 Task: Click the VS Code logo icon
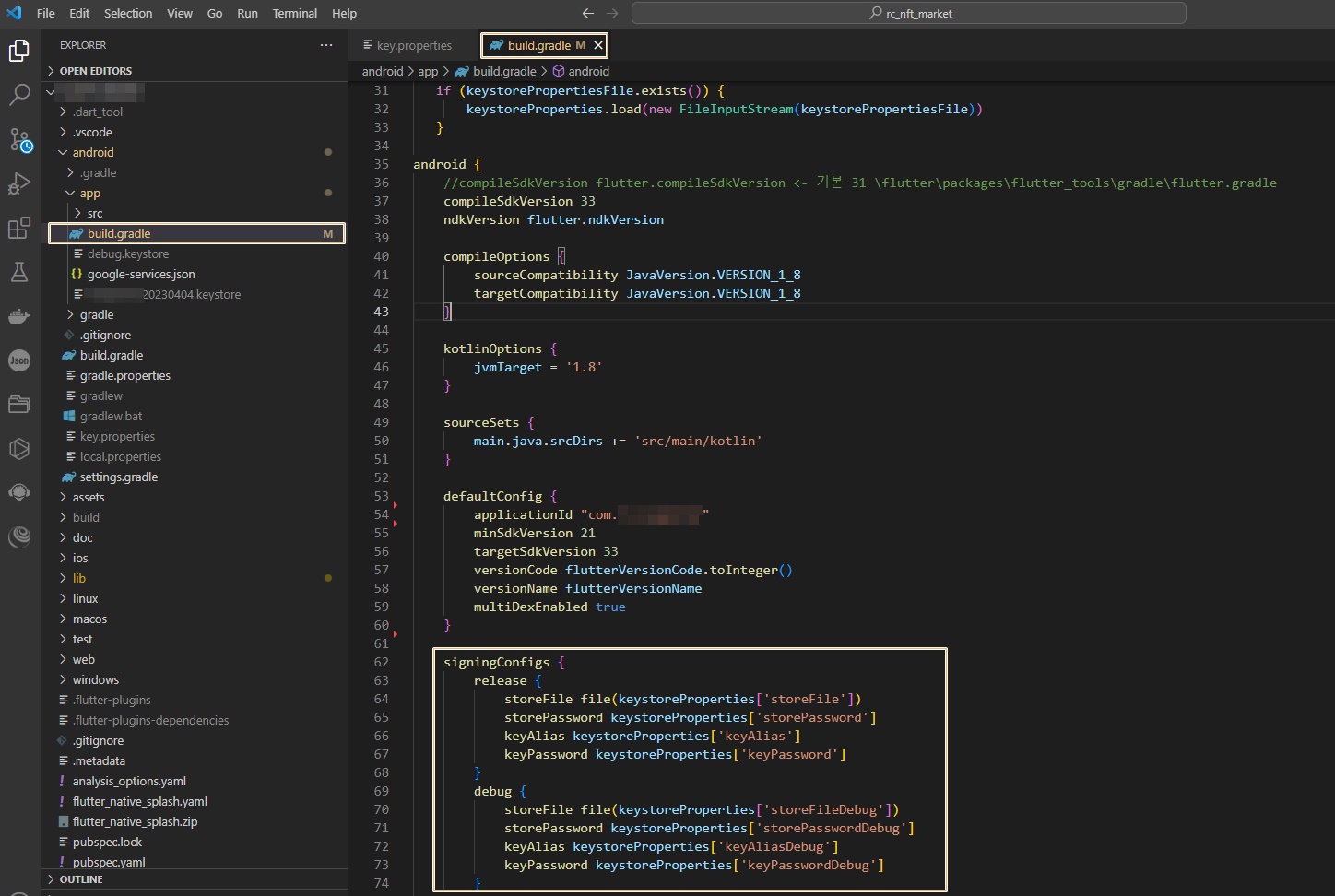coord(14,13)
